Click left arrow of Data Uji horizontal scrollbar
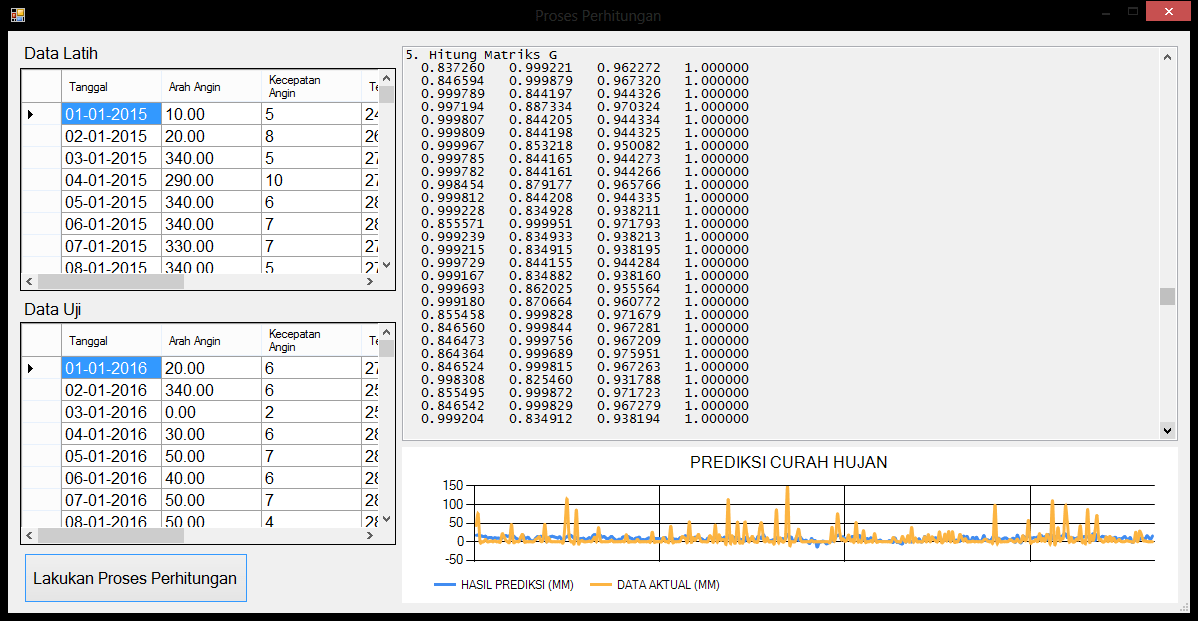 point(30,536)
